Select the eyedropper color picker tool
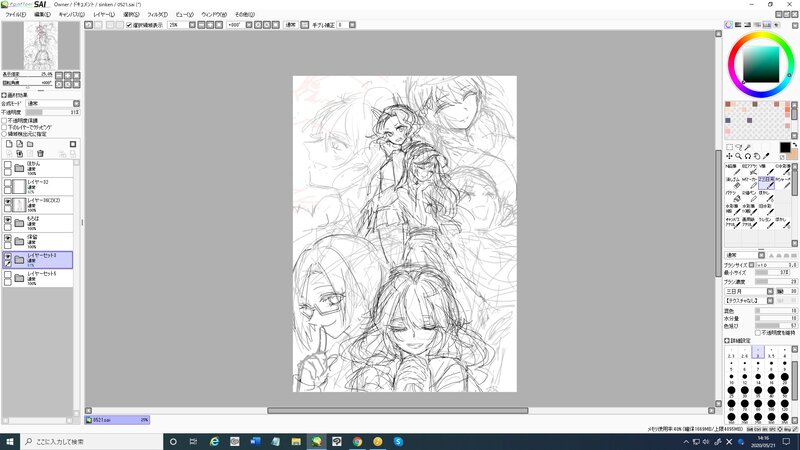This screenshot has height=450, width=800. coord(766,156)
